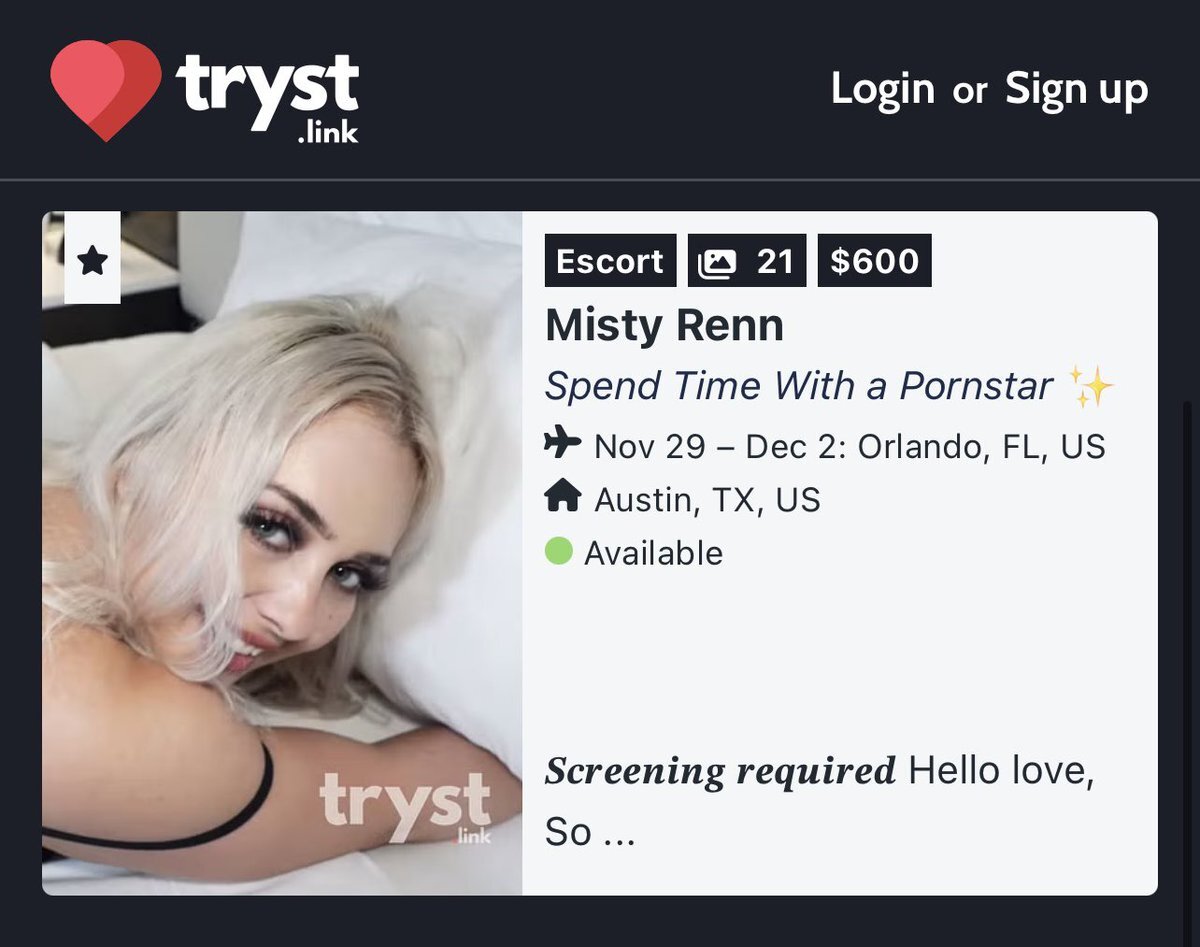
Task: Open the profile photo thumbnail
Action: click(x=282, y=553)
